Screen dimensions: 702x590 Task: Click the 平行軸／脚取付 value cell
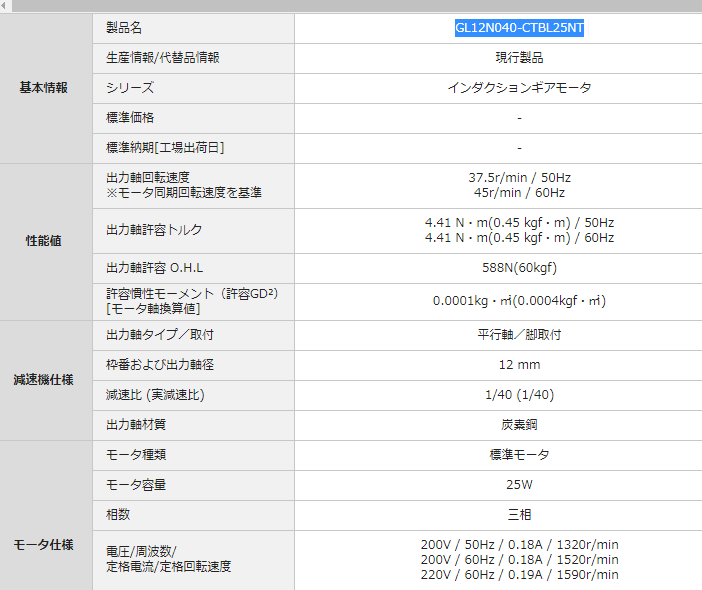519,335
